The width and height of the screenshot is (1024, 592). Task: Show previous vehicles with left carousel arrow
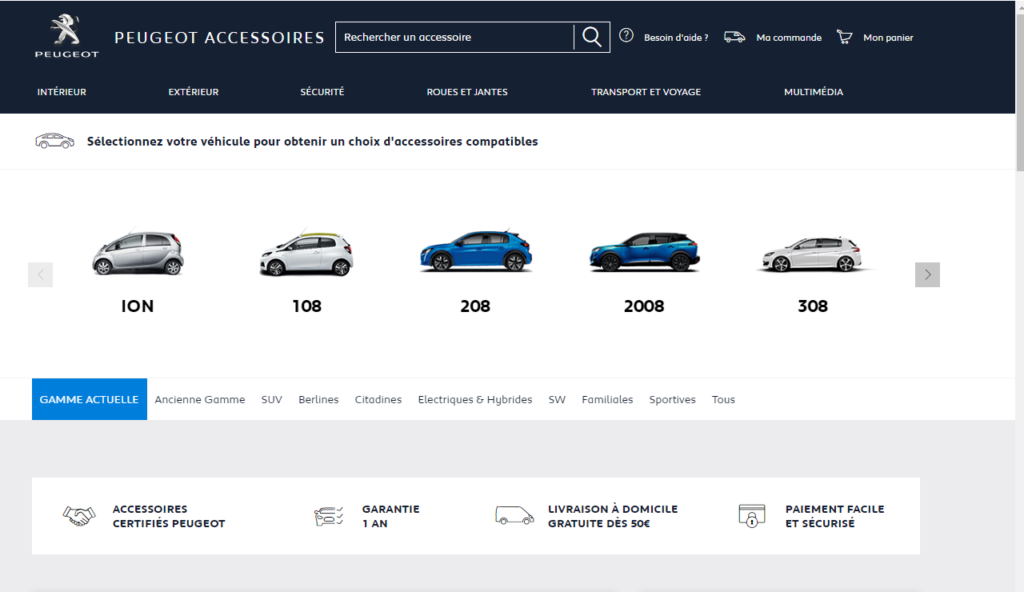[x=40, y=274]
